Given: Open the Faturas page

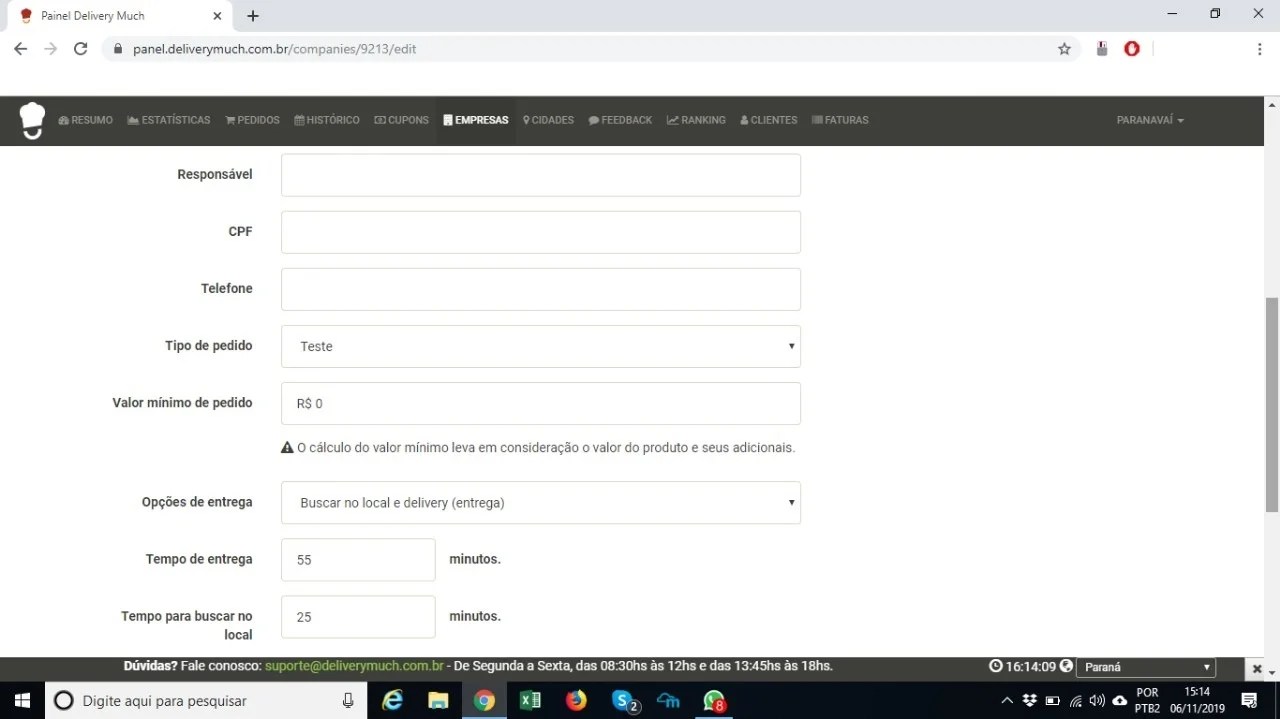Looking at the screenshot, I should (x=840, y=120).
